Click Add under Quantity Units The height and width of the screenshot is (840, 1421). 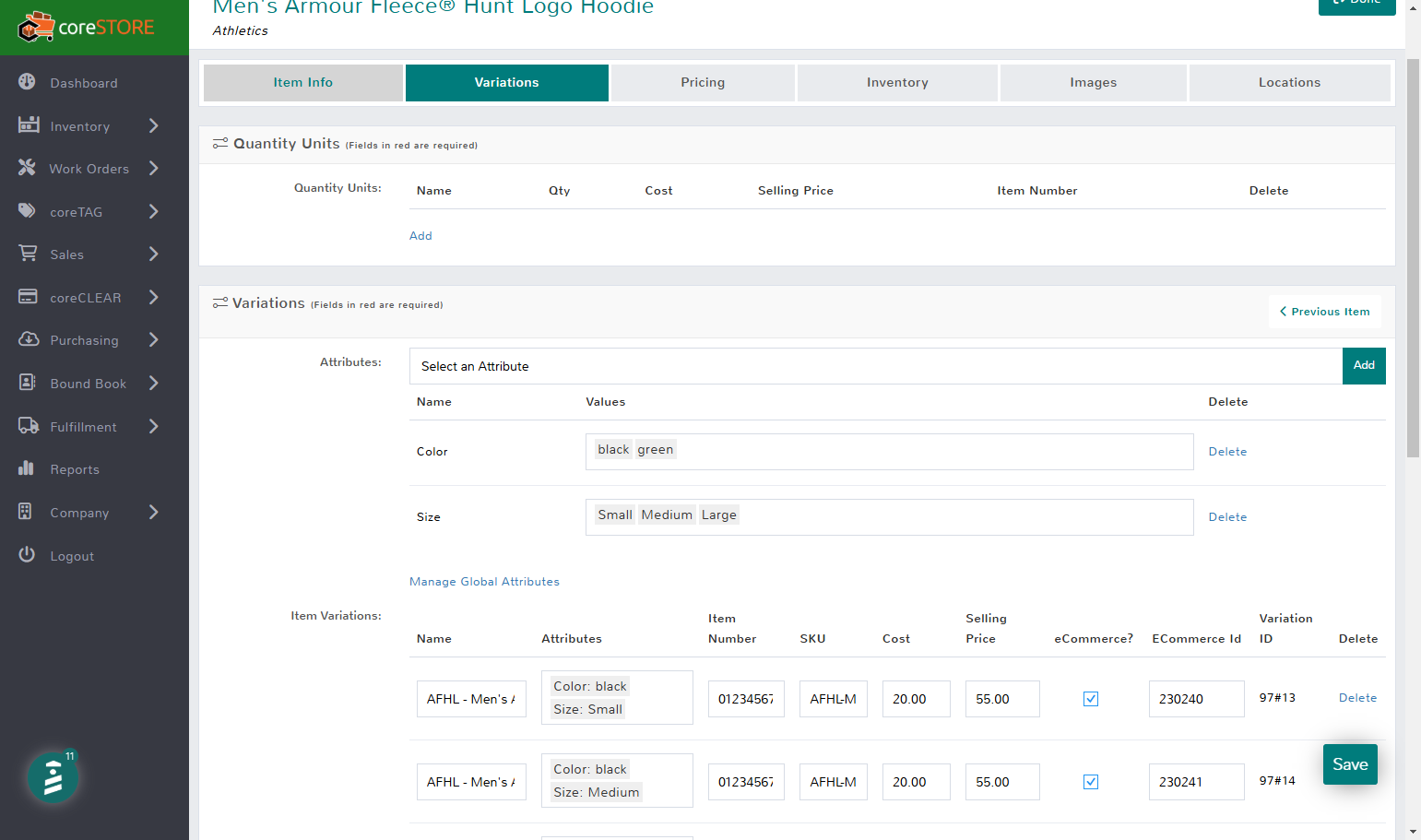[420, 236]
